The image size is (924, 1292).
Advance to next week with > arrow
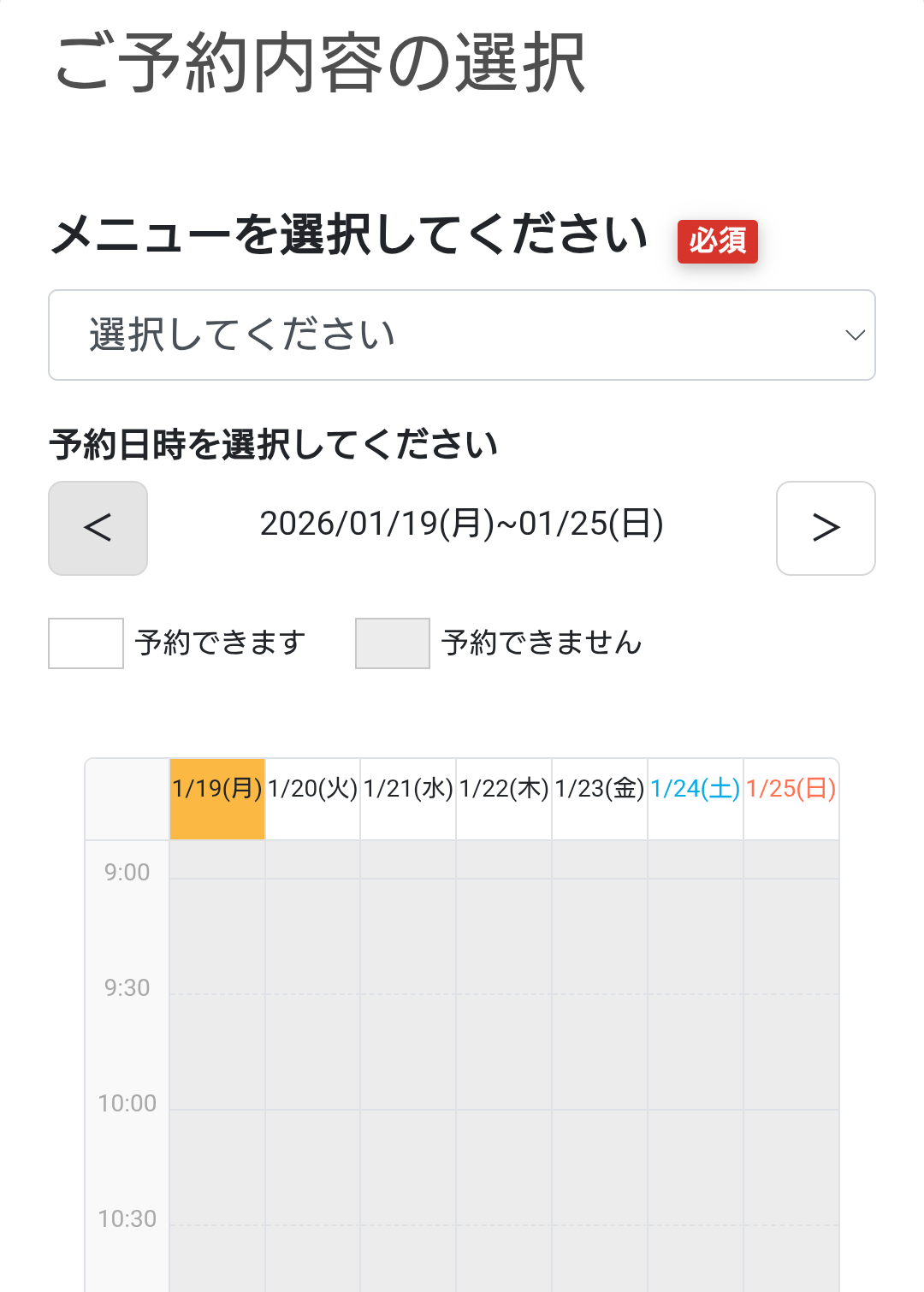(825, 528)
